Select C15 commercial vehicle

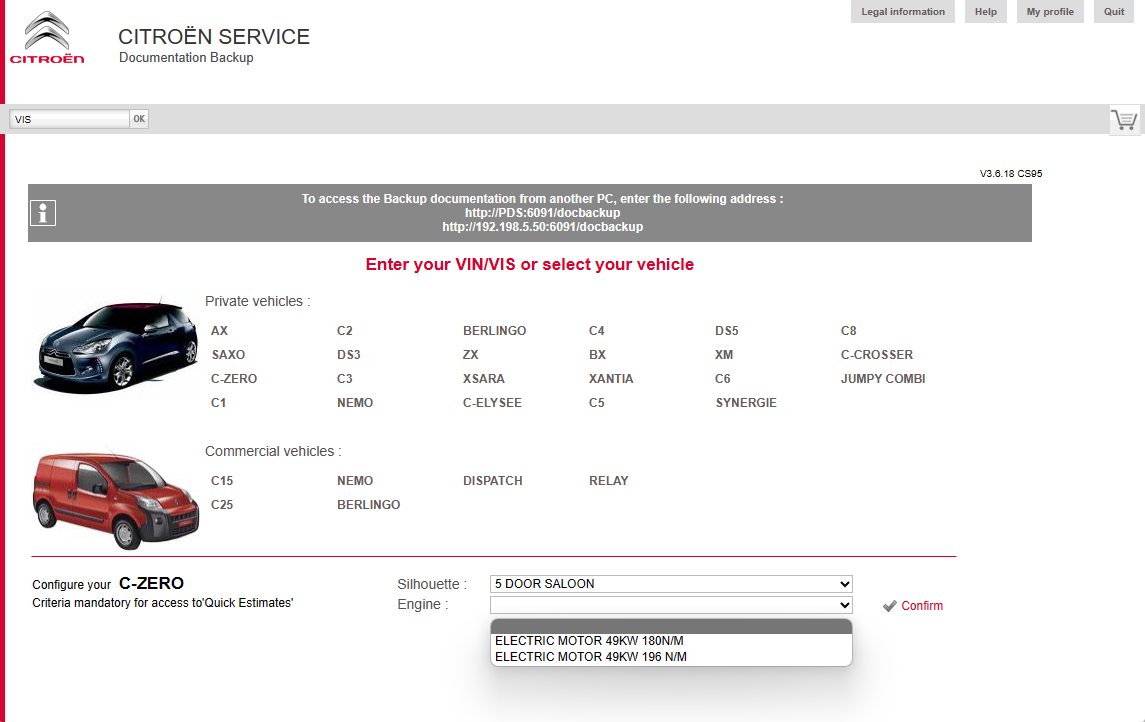pyautogui.click(x=221, y=480)
